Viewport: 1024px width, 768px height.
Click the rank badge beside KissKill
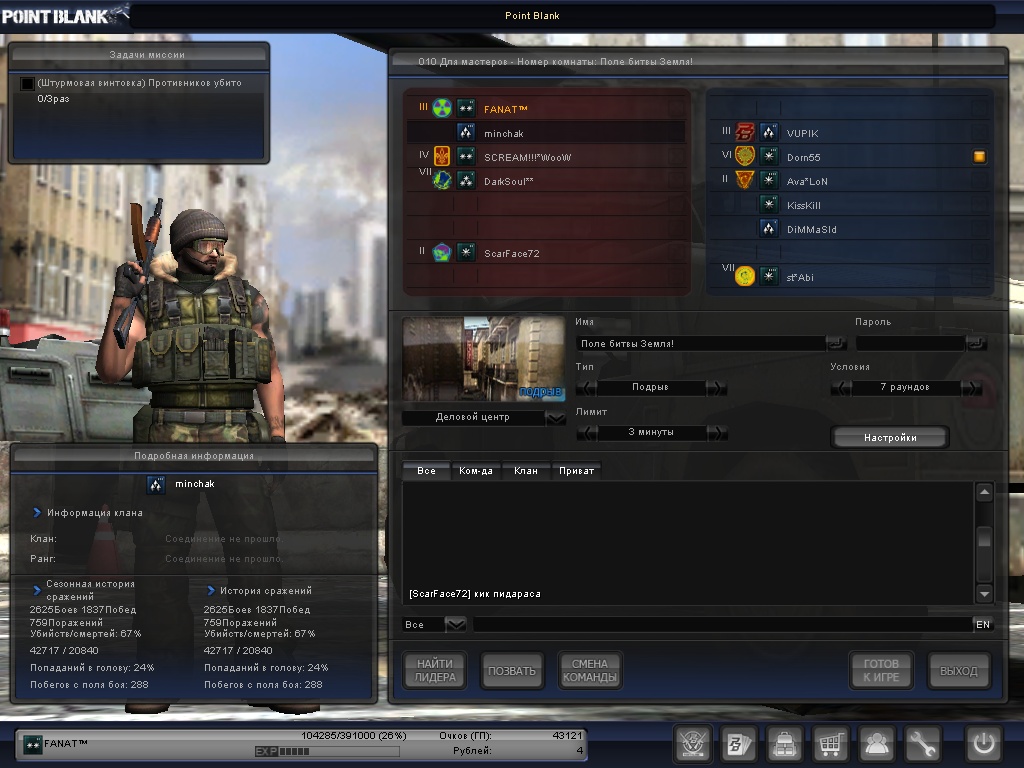(769, 204)
